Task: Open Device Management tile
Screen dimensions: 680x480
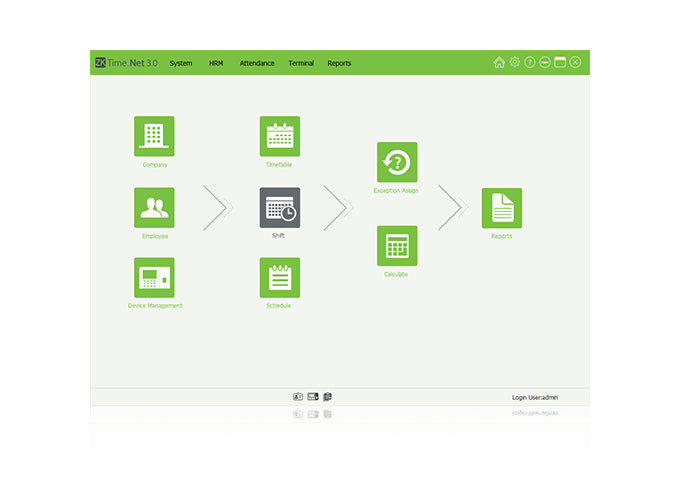Action: click(154, 277)
